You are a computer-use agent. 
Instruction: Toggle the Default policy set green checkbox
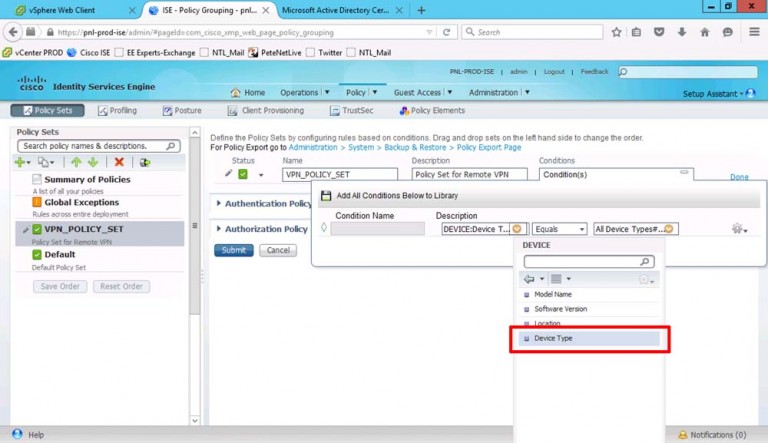point(37,254)
